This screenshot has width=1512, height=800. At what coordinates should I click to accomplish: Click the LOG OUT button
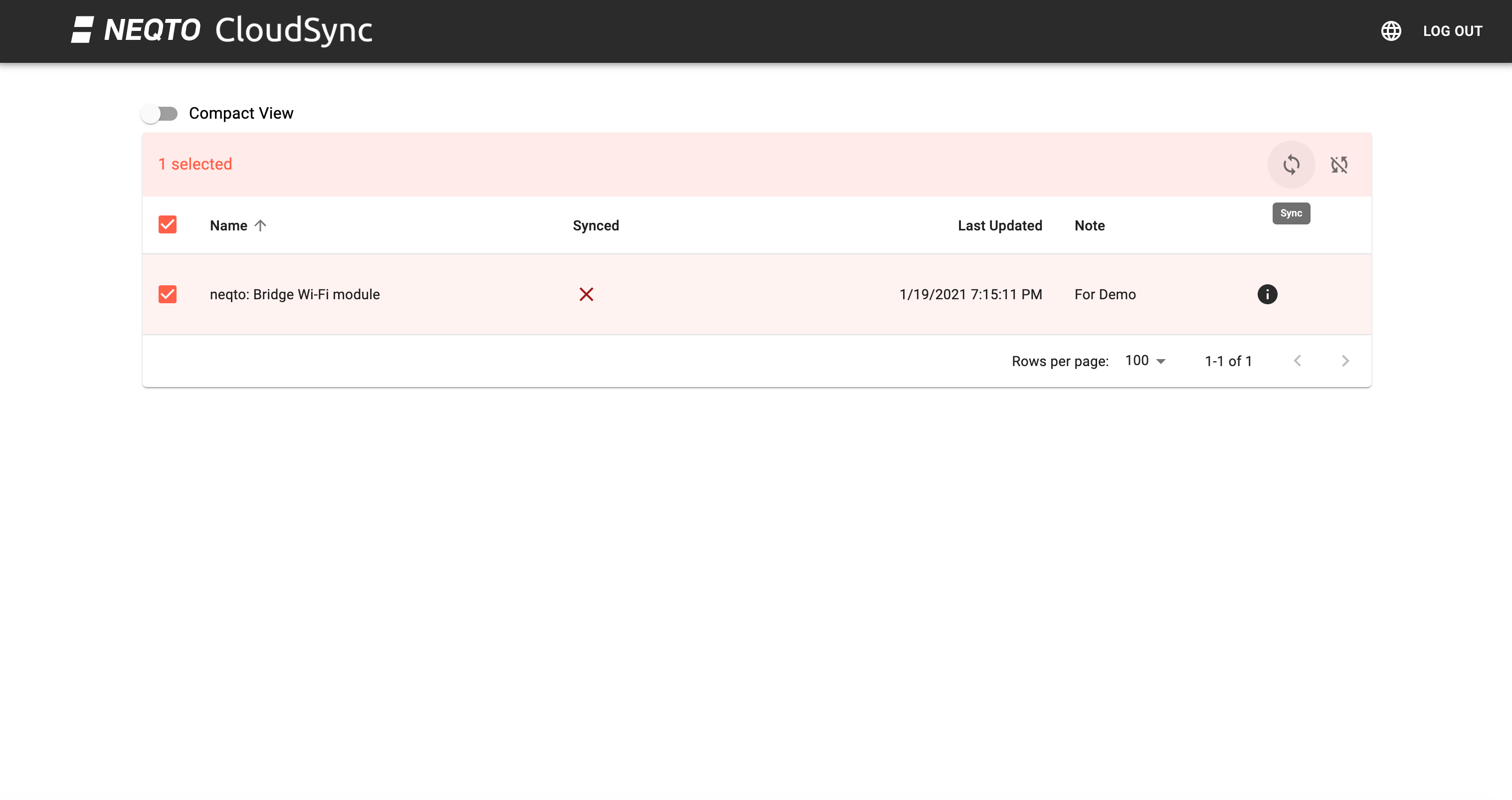(x=1452, y=31)
